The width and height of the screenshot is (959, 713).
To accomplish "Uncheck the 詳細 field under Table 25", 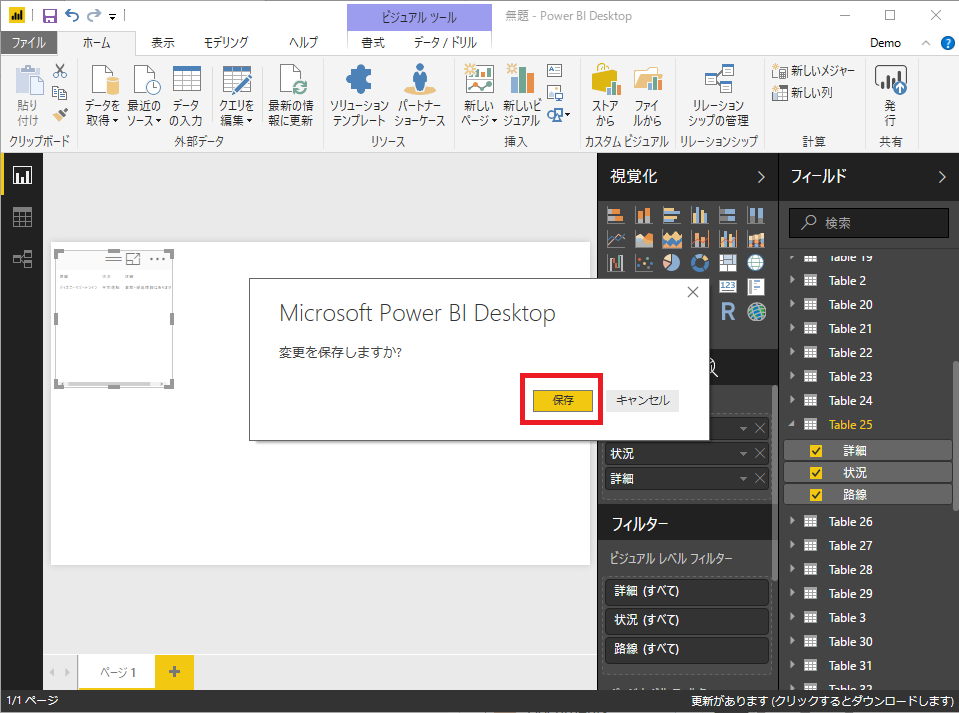I will pos(815,451).
